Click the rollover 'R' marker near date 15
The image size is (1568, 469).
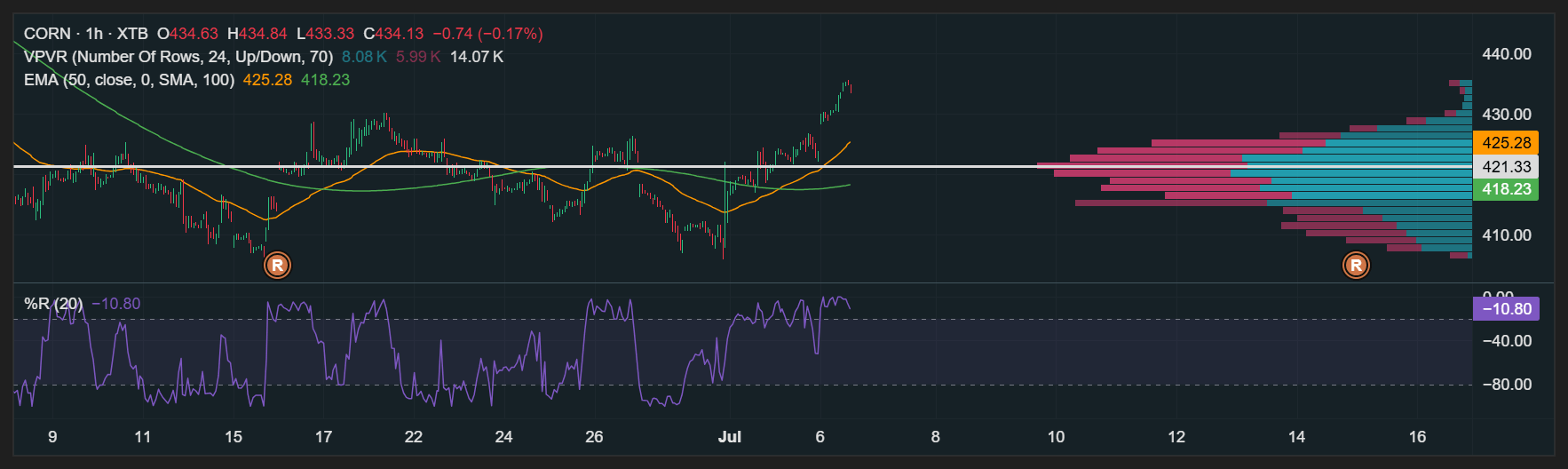(x=278, y=265)
